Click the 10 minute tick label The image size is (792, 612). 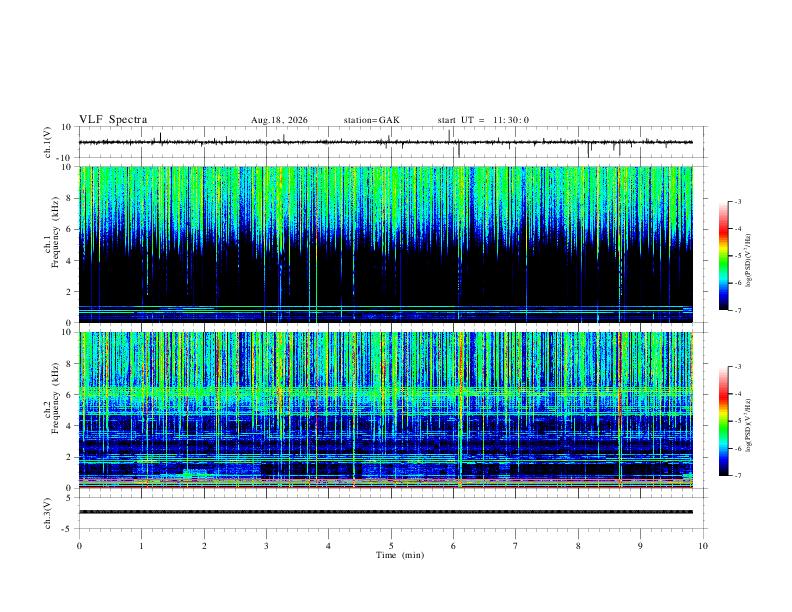(x=703, y=546)
